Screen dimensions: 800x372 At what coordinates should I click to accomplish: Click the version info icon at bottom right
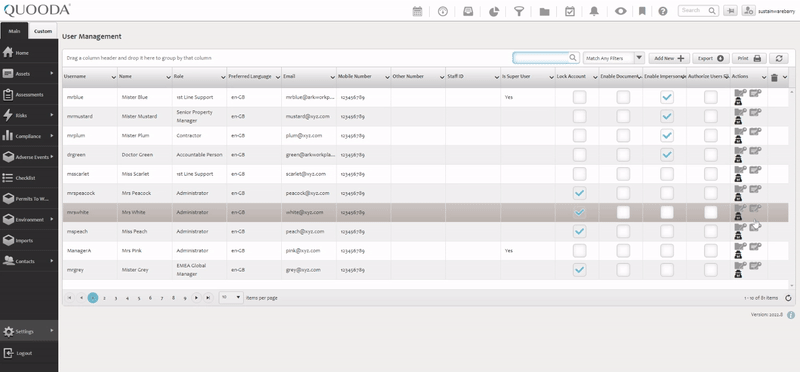click(791, 315)
